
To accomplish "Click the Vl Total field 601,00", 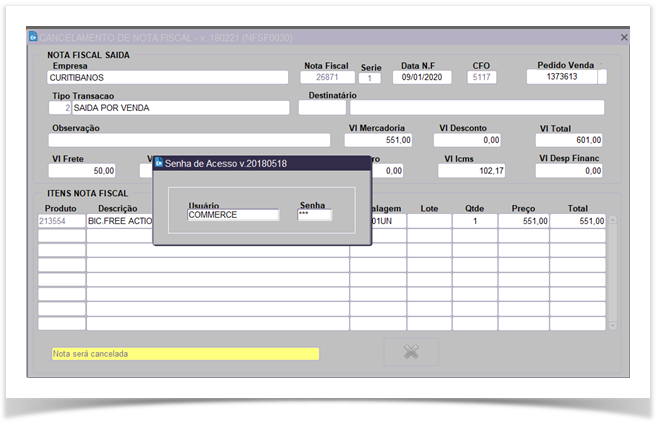I will [569, 140].
